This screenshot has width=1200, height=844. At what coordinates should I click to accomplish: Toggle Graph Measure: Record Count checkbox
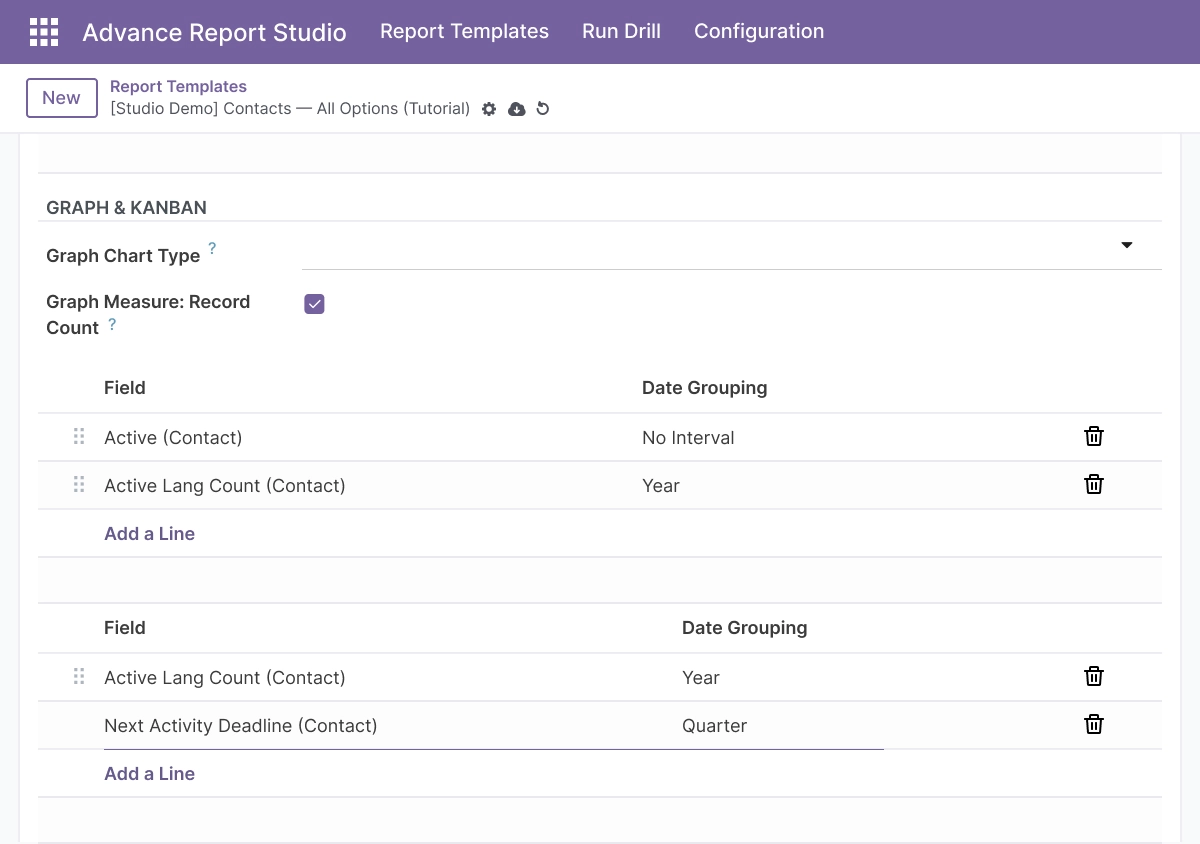314,304
